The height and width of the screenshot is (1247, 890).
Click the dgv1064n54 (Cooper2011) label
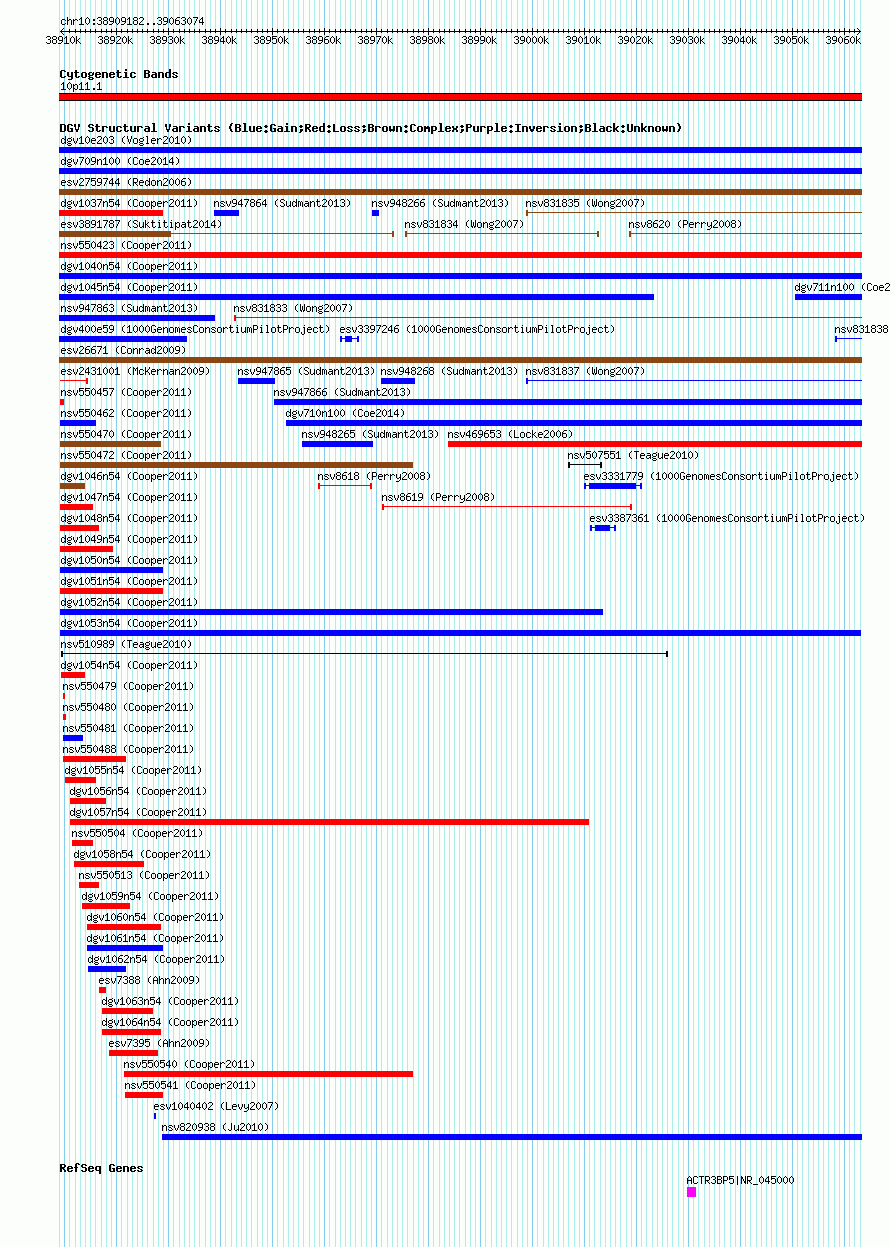171,1022
